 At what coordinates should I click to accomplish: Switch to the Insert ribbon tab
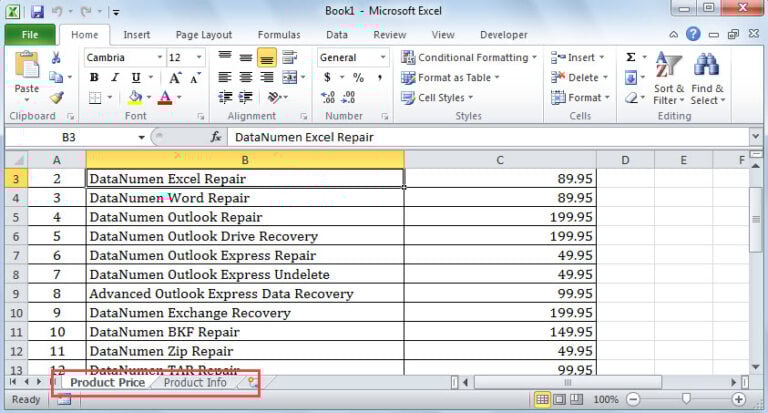137,35
